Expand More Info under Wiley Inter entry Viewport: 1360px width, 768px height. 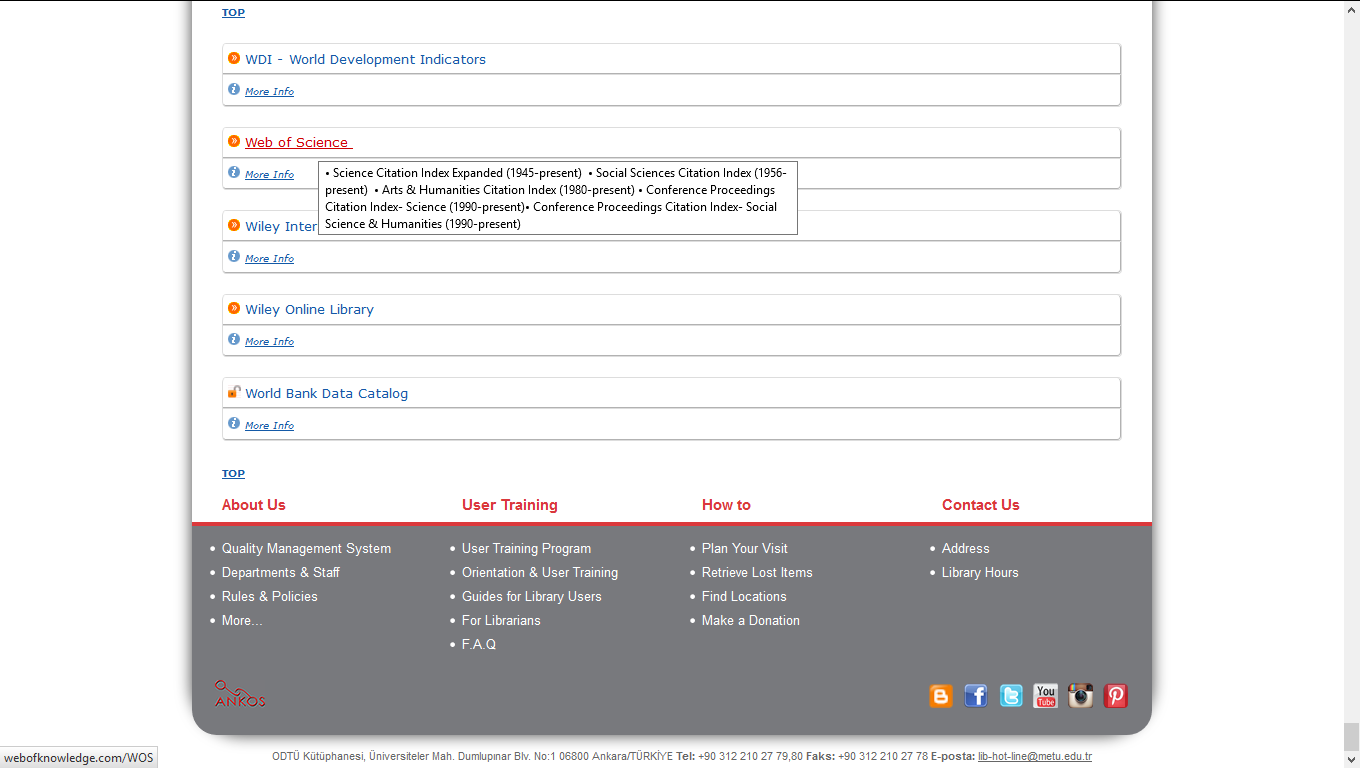click(269, 259)
